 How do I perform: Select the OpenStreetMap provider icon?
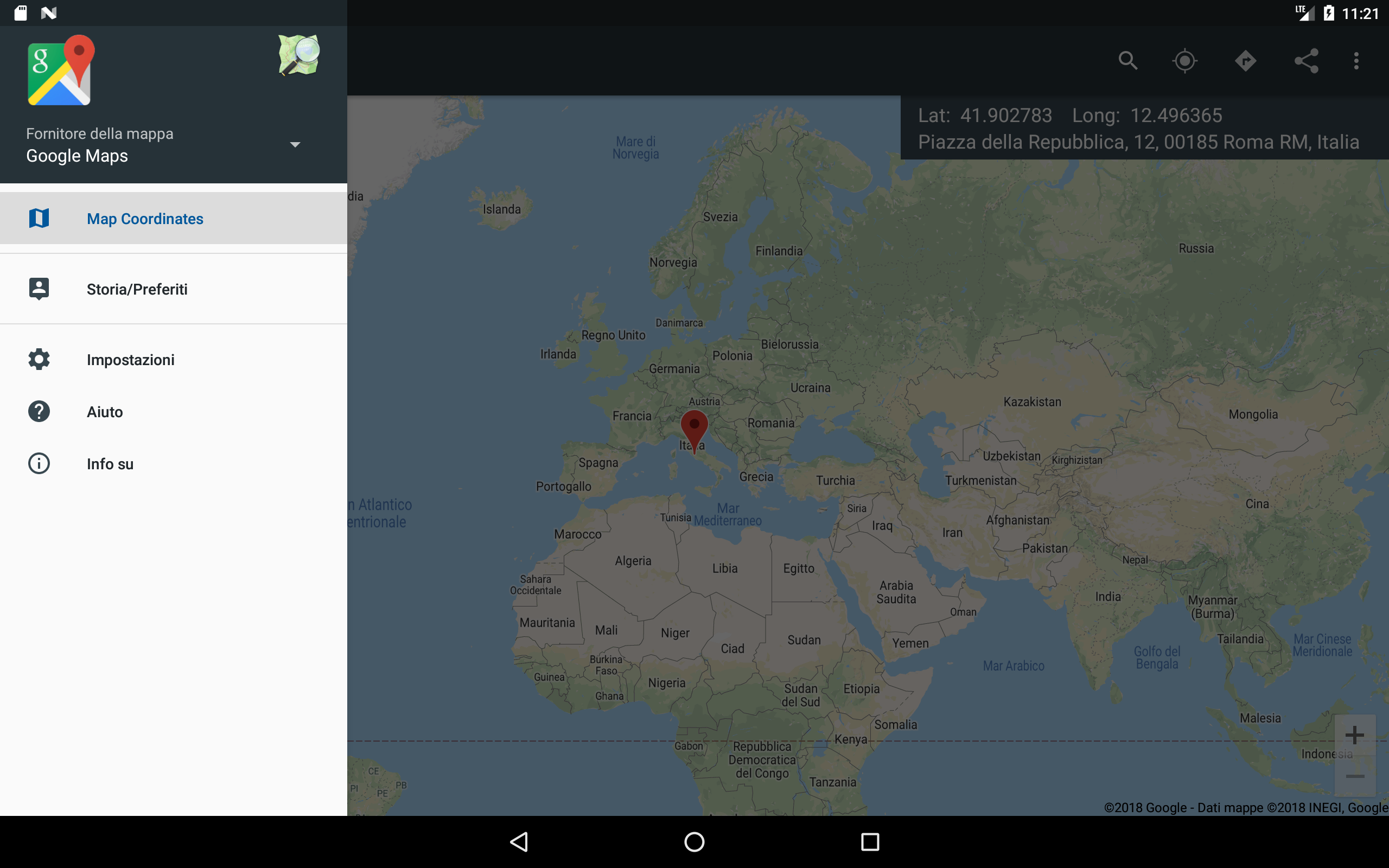click(299, 55)
